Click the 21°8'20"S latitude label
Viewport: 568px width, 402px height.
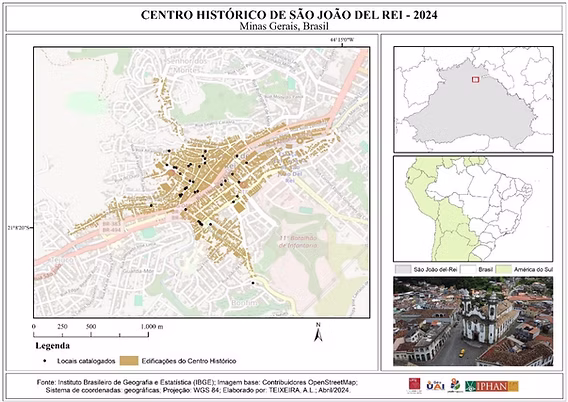[x=19, y=228]
